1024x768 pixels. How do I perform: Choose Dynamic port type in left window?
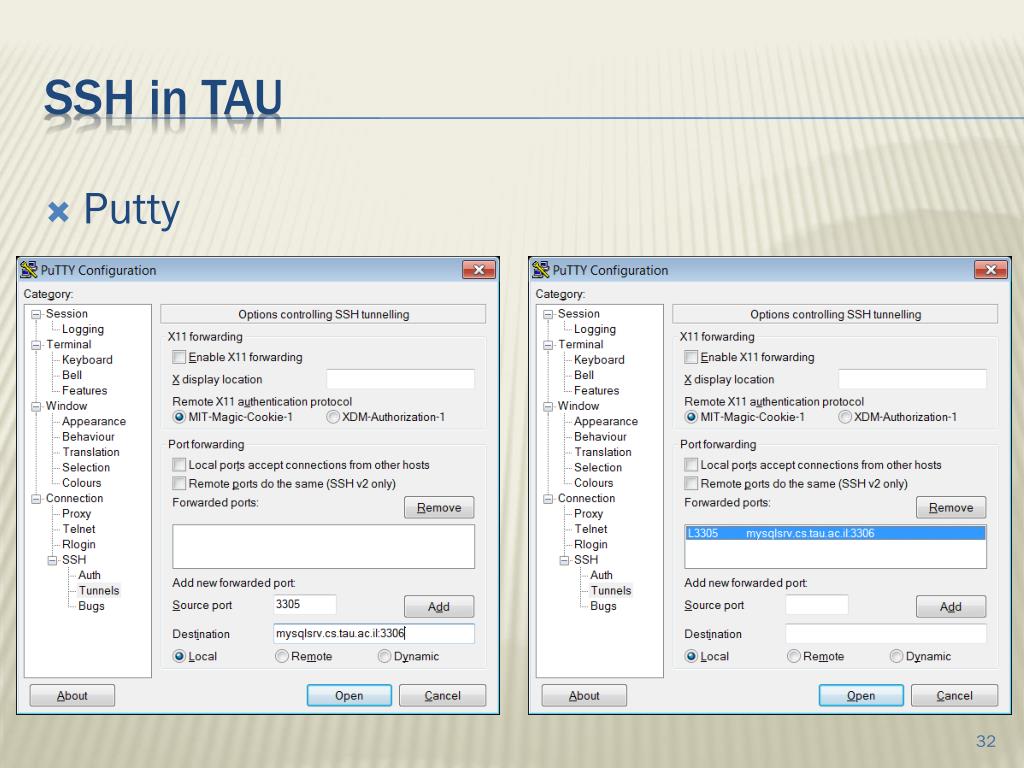(x=384, y=656)
